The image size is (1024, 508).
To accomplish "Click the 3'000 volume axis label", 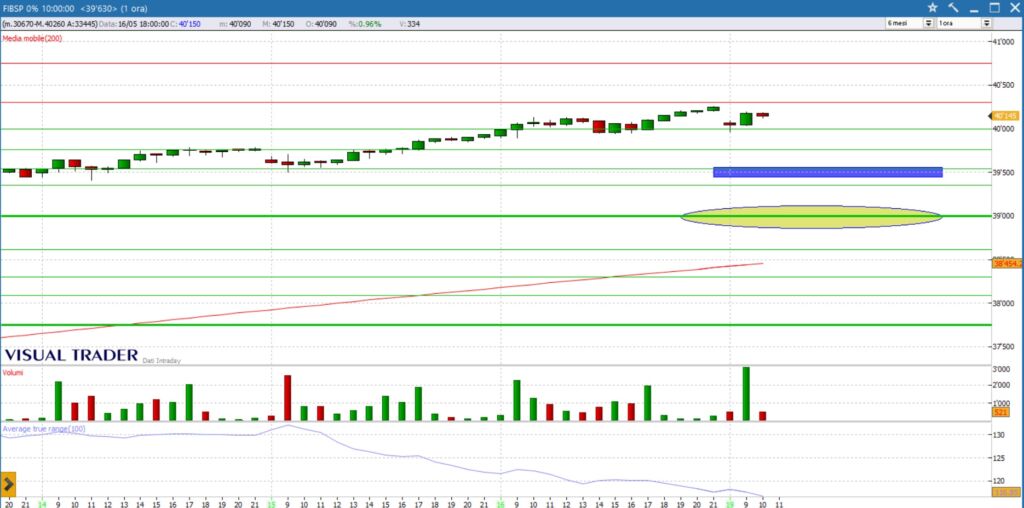I will (1002, 369).
